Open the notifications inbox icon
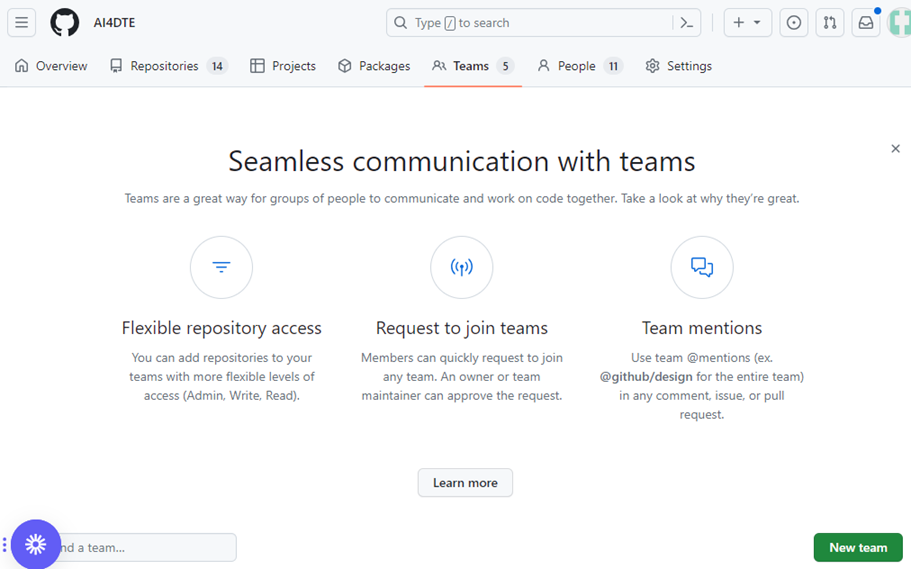The width and height of the screenshot is (911, 569). (x=865, y=23)
